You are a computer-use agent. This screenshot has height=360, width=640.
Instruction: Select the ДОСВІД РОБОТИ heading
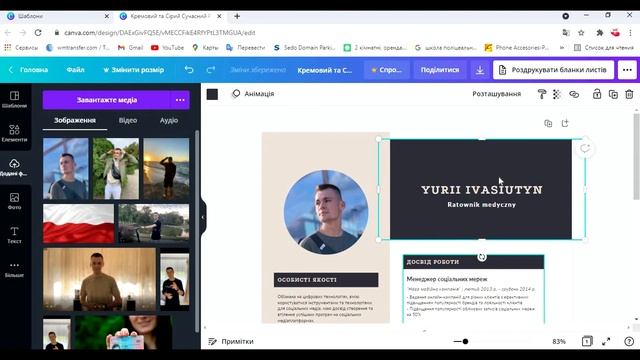pos(433,262)
